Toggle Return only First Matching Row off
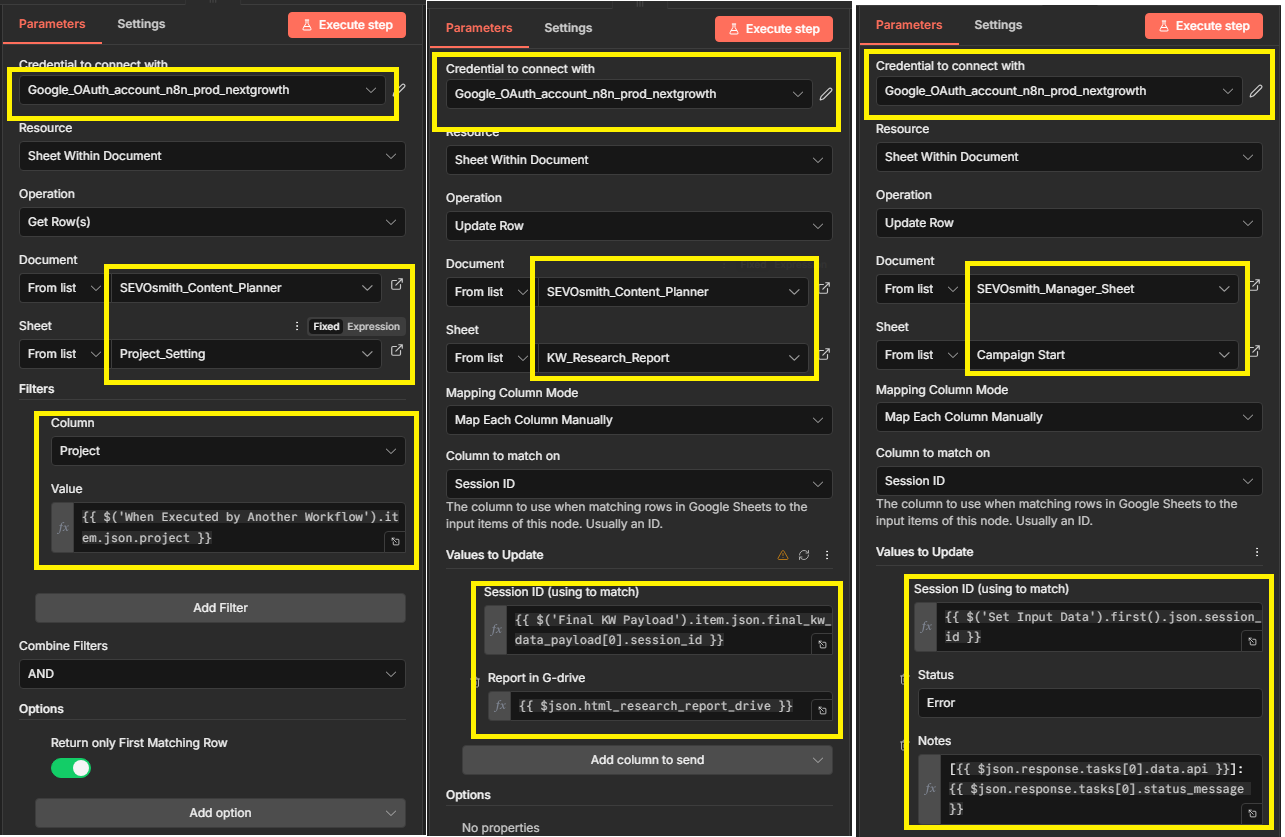The height and width of the screenshot is (837, 1285). (x=71, y=768)
